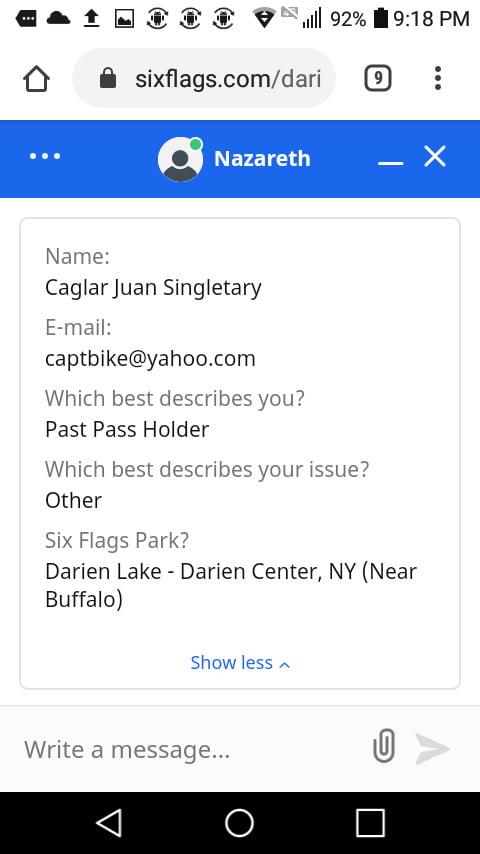This screenshot has height=854, width=480.
Task: Open Chrome's three-dot overflow menu
Action: pyautogui.click(x=438, y=78)
